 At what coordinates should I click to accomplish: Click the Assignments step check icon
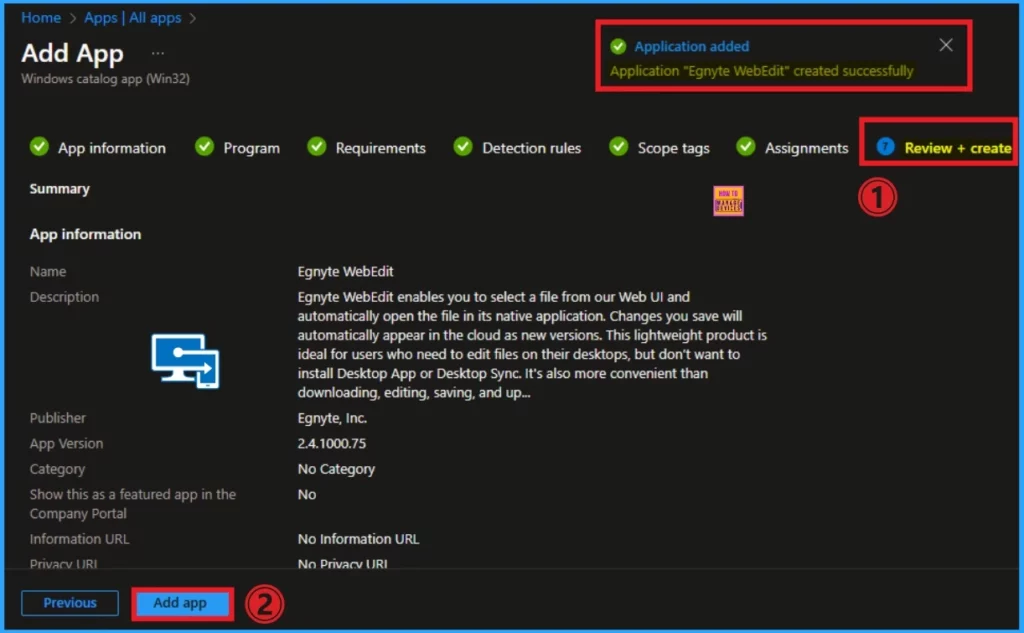click(746, 146)
